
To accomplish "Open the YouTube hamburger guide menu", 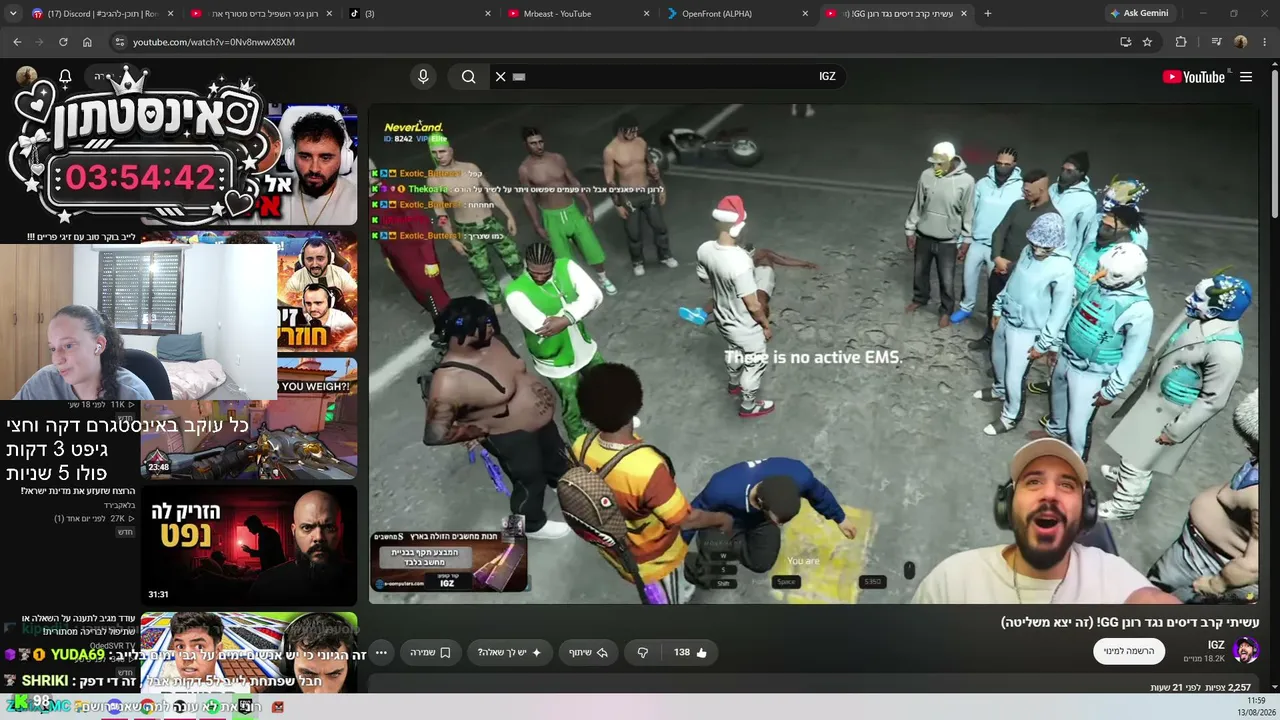I will [1246, 77].
